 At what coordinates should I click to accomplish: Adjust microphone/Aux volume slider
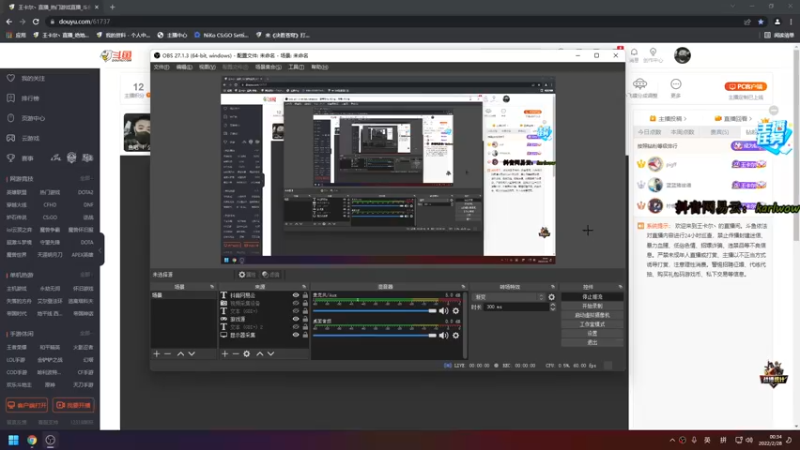[374, 311]
